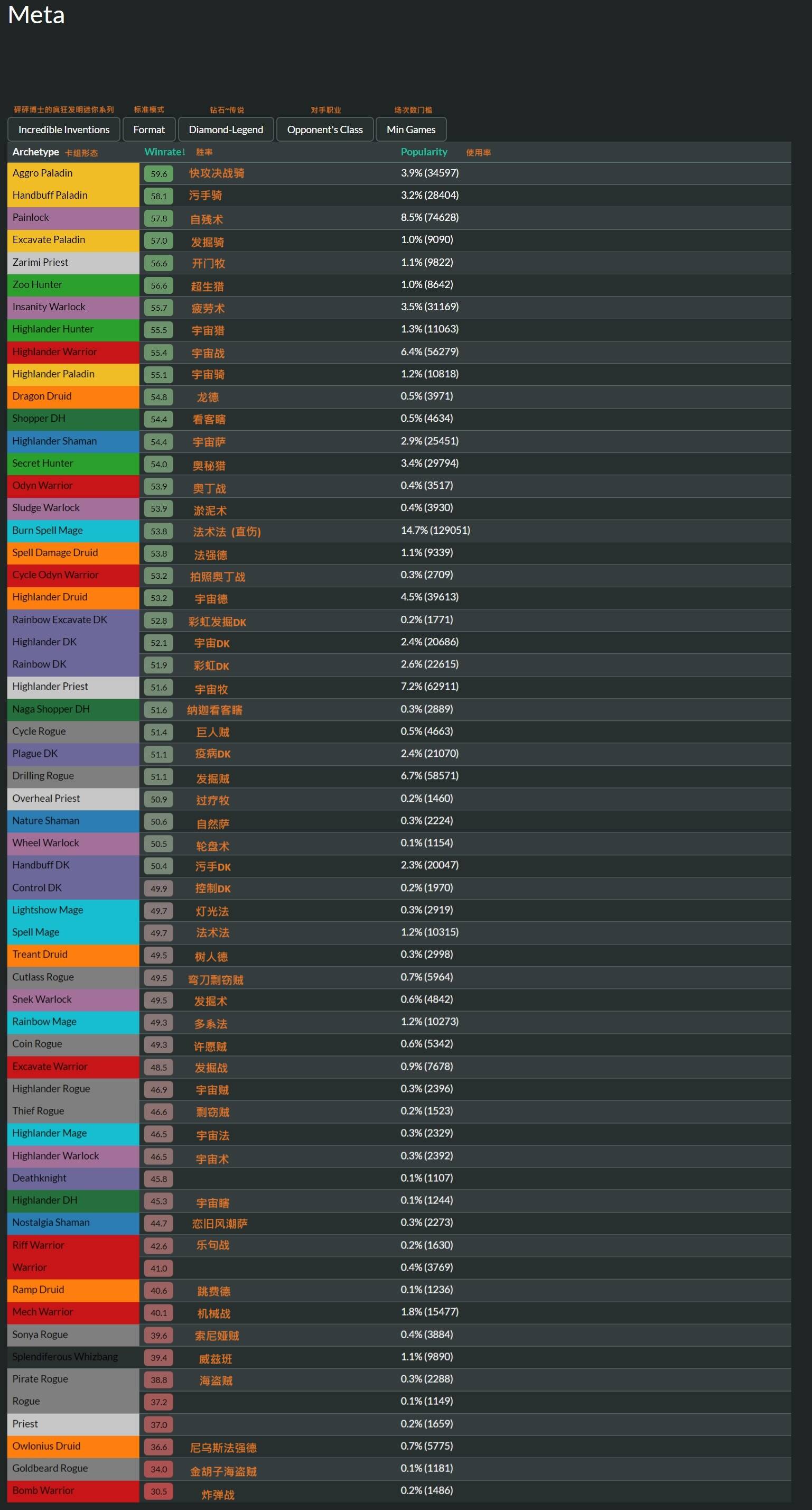Open Sludge Warlock archetype
The height and width of the screenshot is (1510, 812).
pos(73,508)
